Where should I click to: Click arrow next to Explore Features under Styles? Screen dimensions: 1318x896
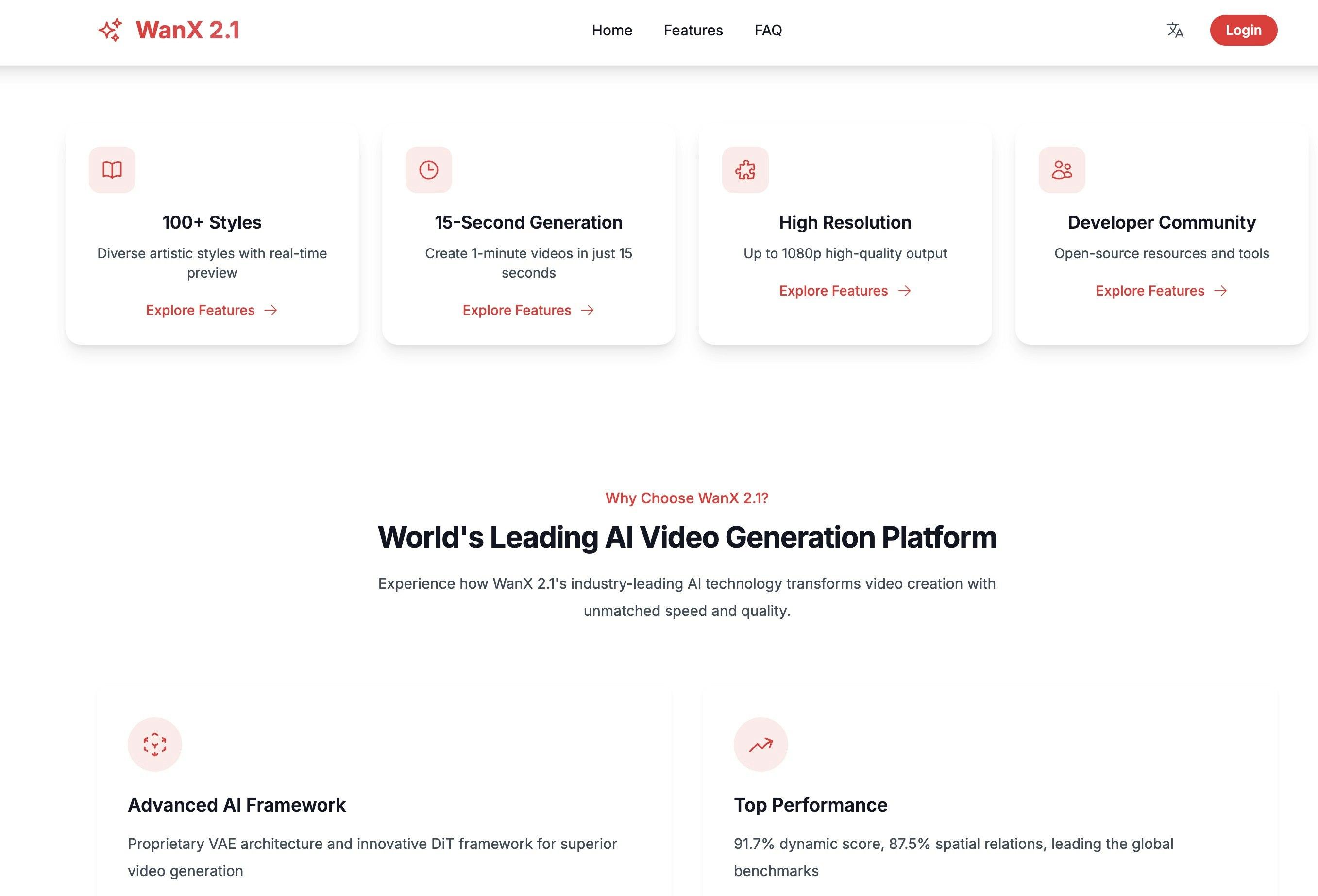pyautogui.click(x=271, y=310)
